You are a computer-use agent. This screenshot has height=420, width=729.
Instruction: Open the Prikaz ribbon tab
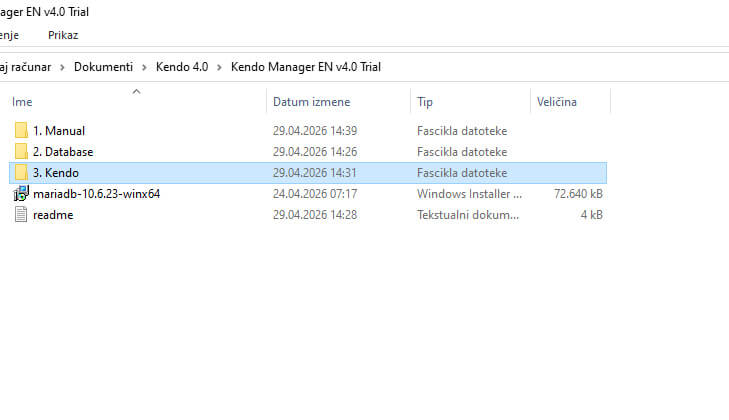[63, 35]
